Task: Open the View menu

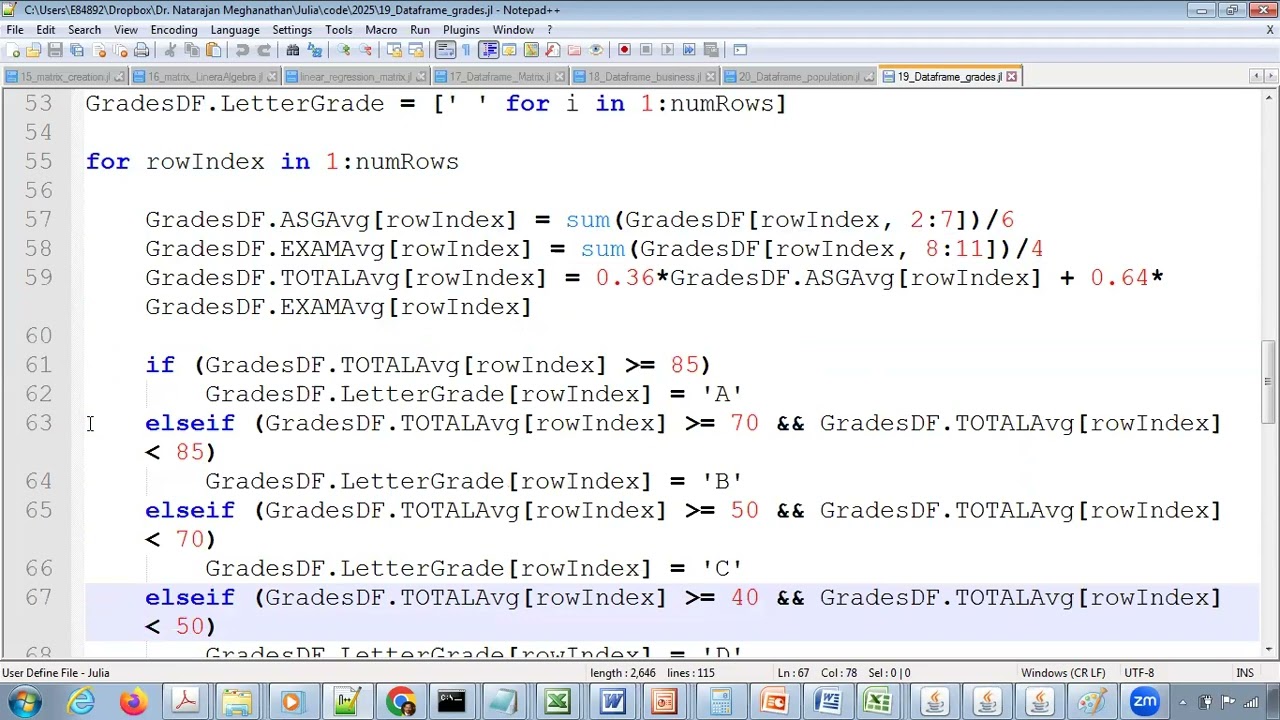Action: coord(126,30)
